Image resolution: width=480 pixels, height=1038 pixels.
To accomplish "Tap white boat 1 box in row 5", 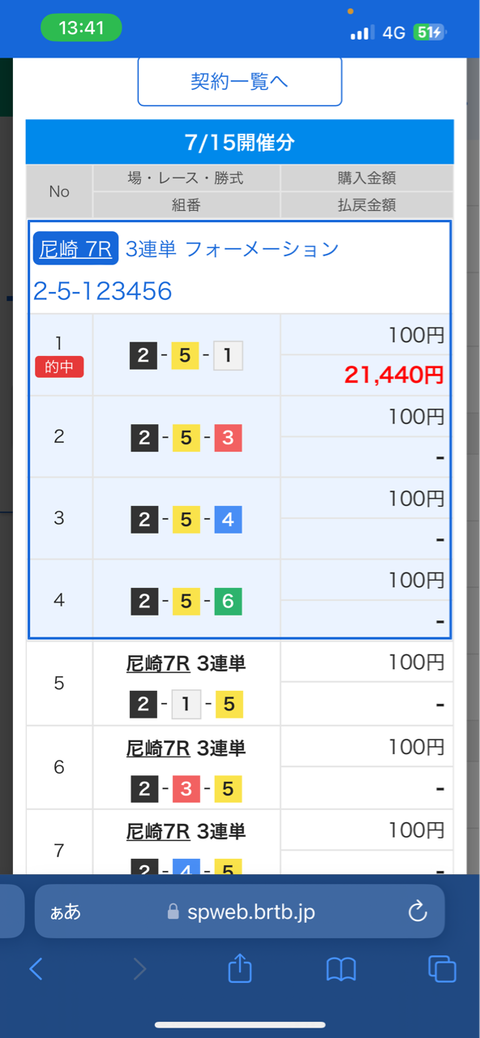I will coord(186,705).
